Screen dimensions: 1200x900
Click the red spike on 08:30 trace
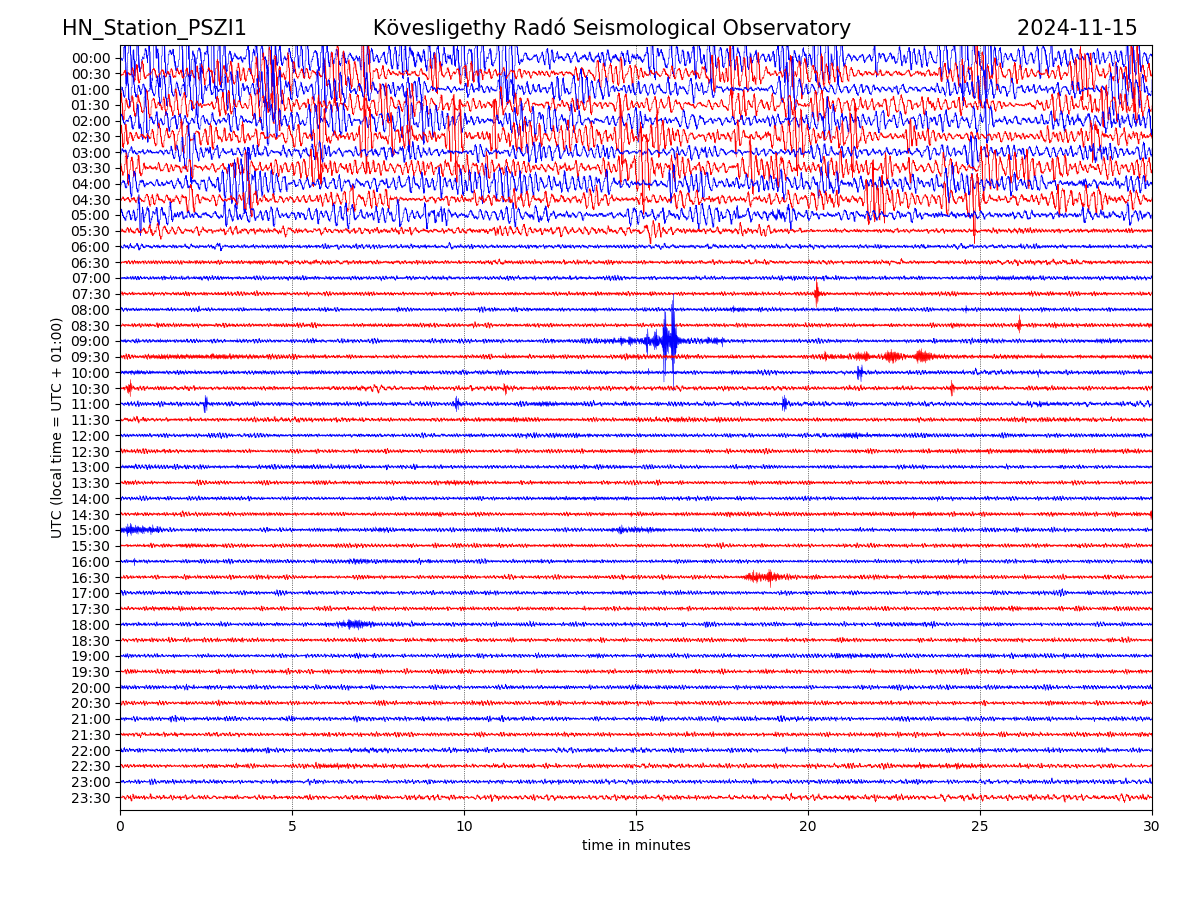[x=1019, y=324]
